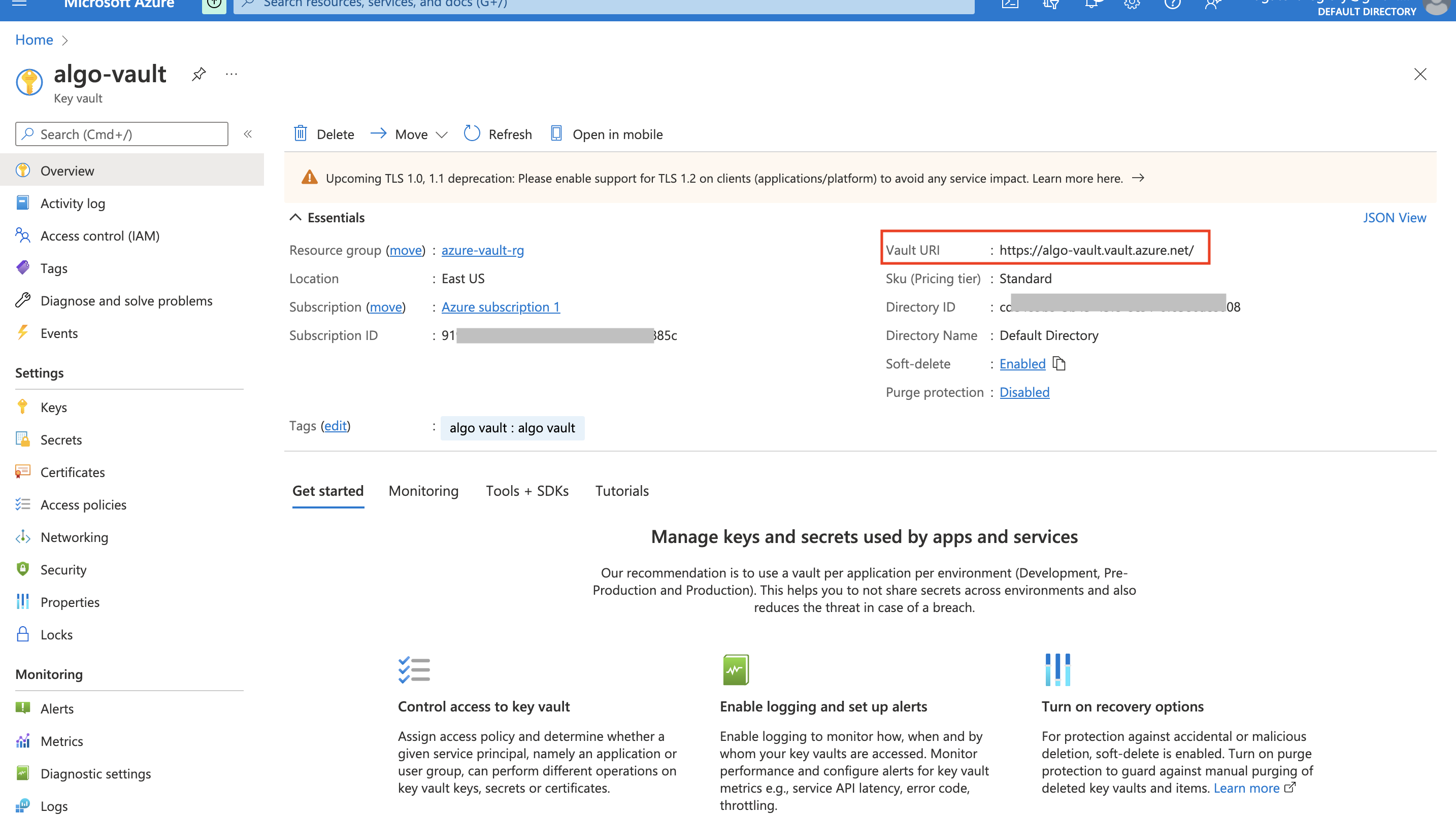Open Access policies sidebar item
1456x816 pixels.
(x=83, y=504)
